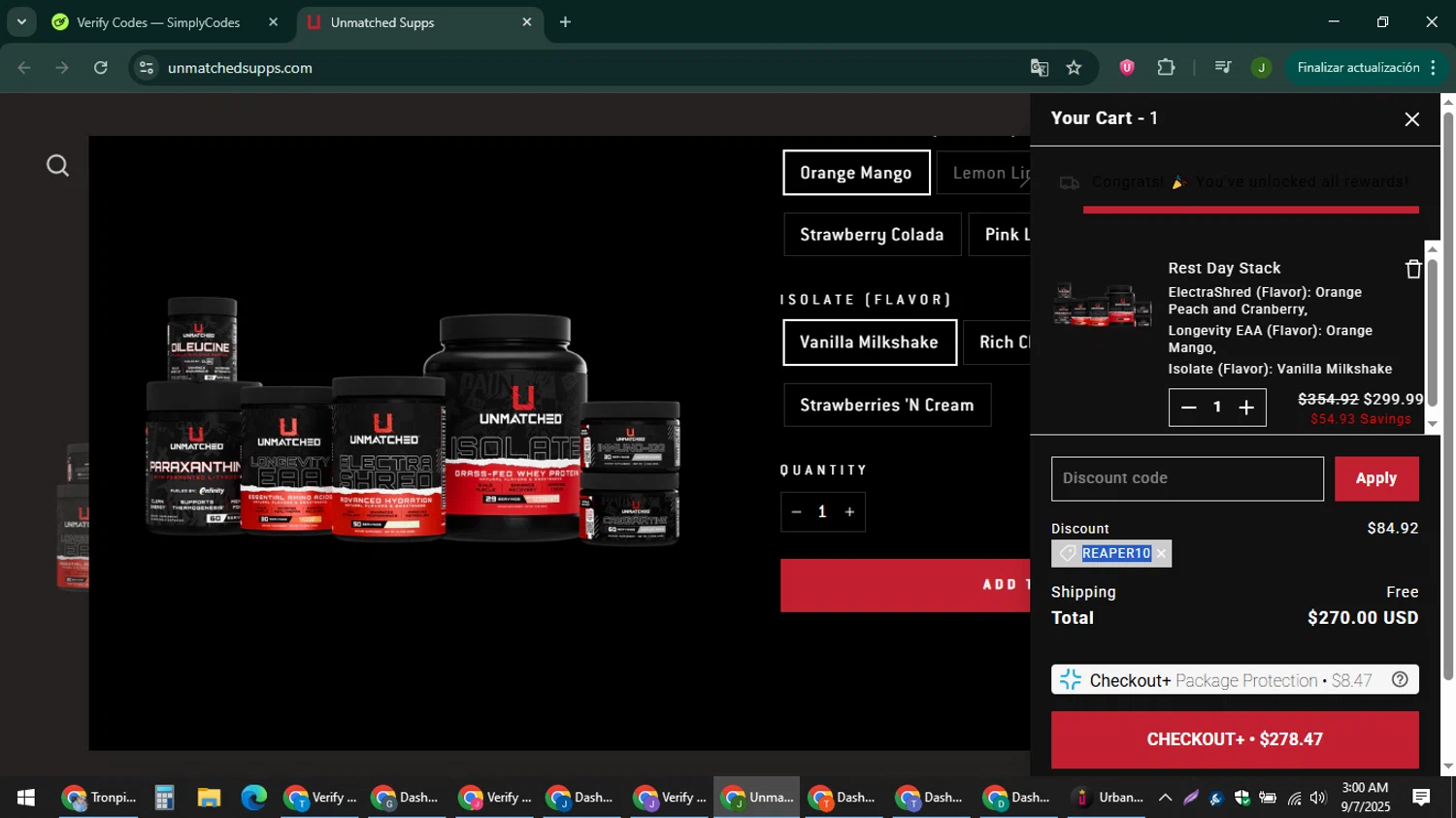The image size is (1456, 818).
Task: Open Microsoft Edge from taskbar
Action: point(253,798)
